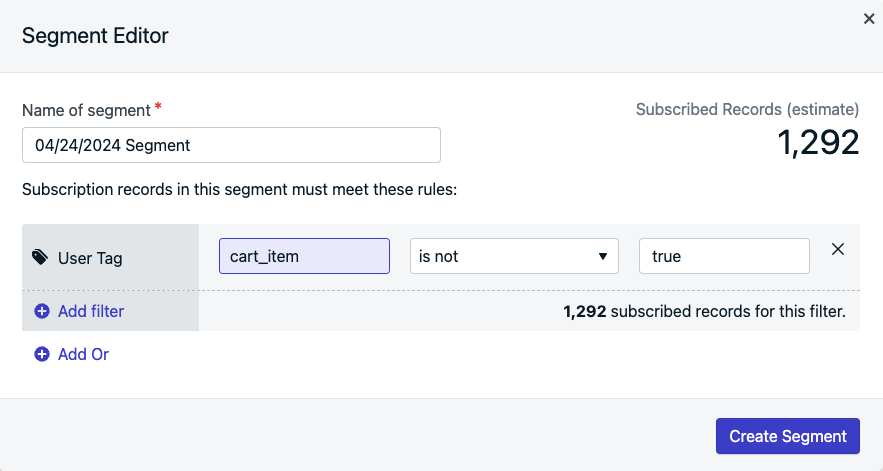Click the Add Or link
Screen dimensions: 883x471
point(83,354)
